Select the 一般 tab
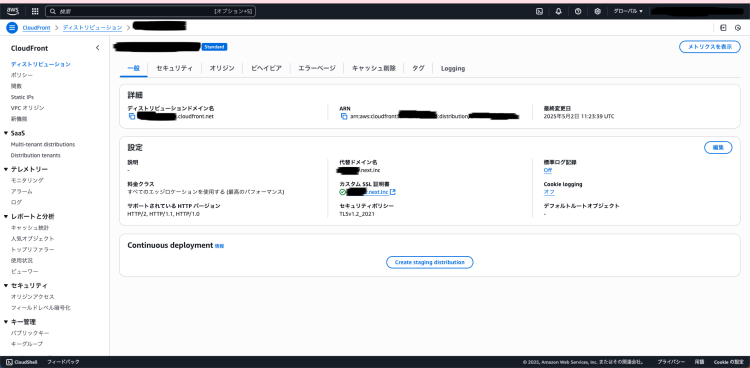 pyautogui.click(x=133, y=68)
